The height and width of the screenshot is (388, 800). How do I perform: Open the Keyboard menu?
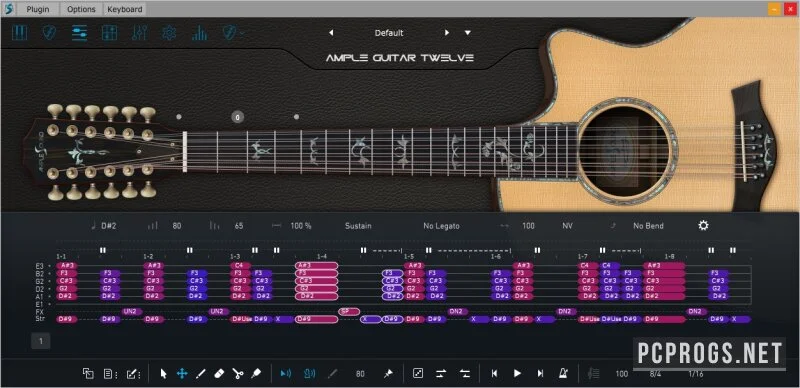click(x=124, y=9)
